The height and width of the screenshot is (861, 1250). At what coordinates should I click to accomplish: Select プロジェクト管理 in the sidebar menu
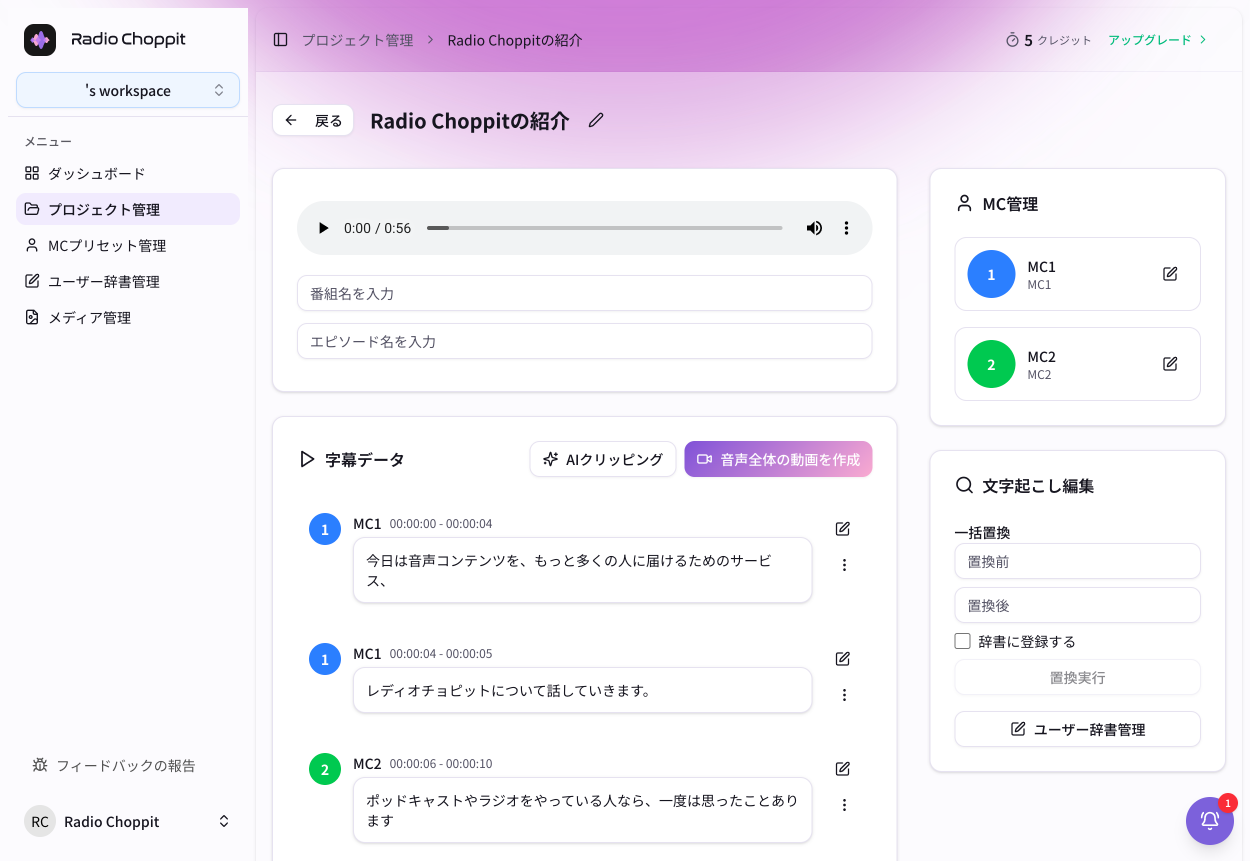click(x=128, y=209)
